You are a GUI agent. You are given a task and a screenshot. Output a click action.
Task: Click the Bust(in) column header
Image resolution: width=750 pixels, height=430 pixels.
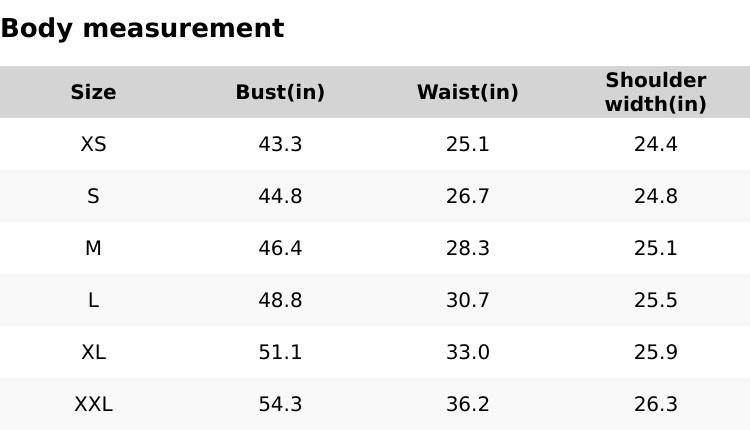click(x=280, y=92)
